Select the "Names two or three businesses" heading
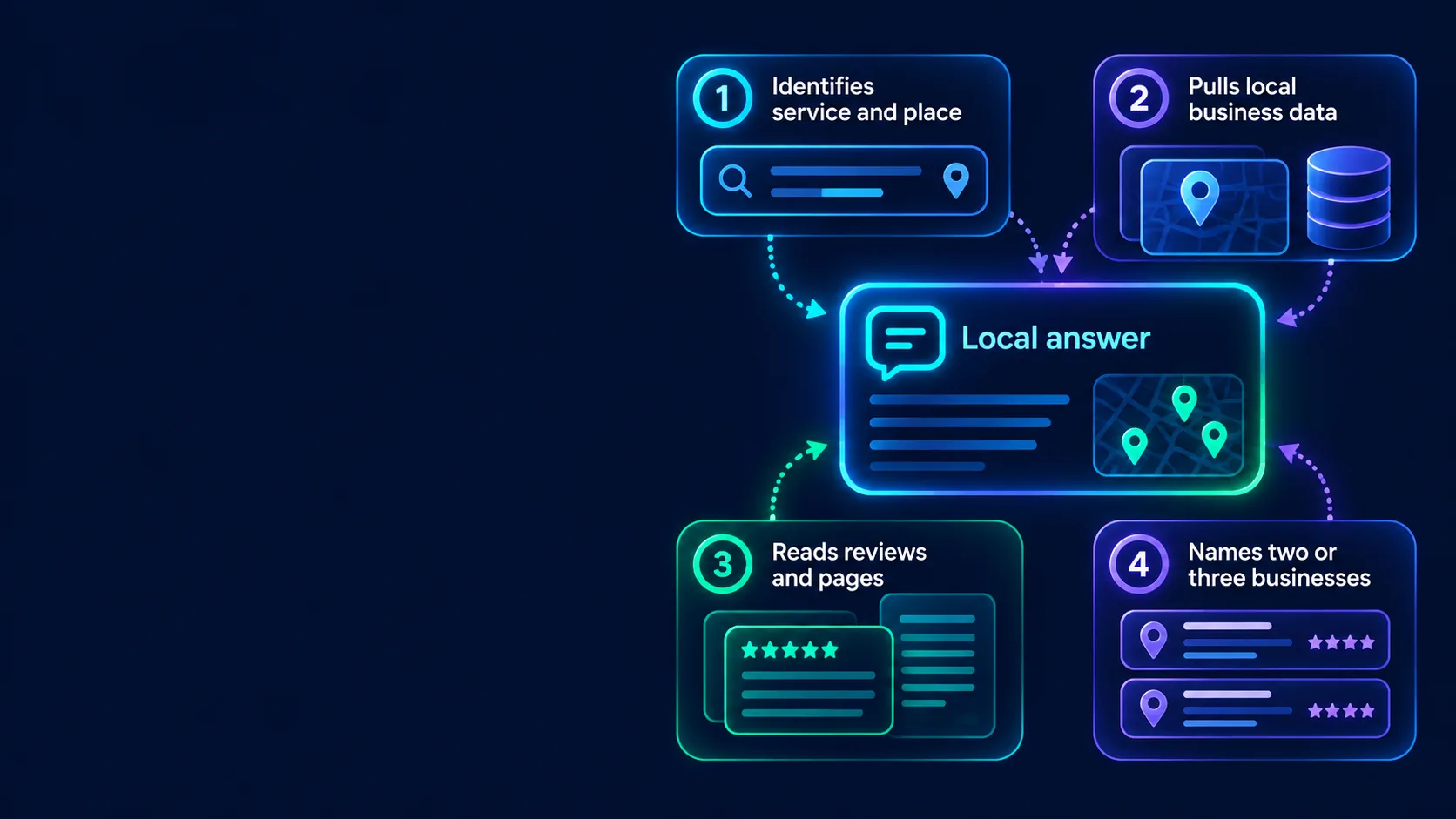Screen dimensions: 1456x819 coord(1279,565)
